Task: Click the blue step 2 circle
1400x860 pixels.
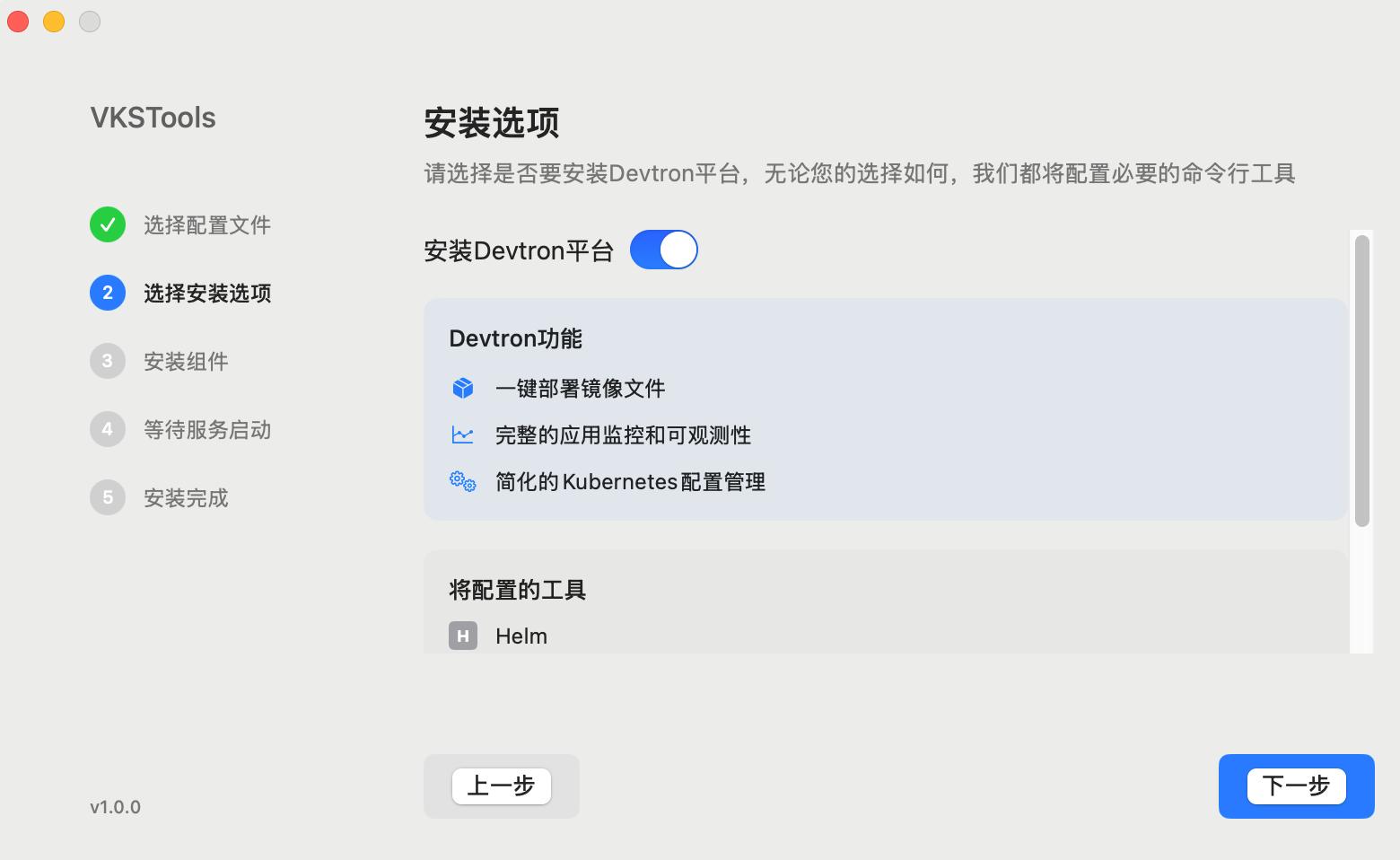Action: [108, 293]
